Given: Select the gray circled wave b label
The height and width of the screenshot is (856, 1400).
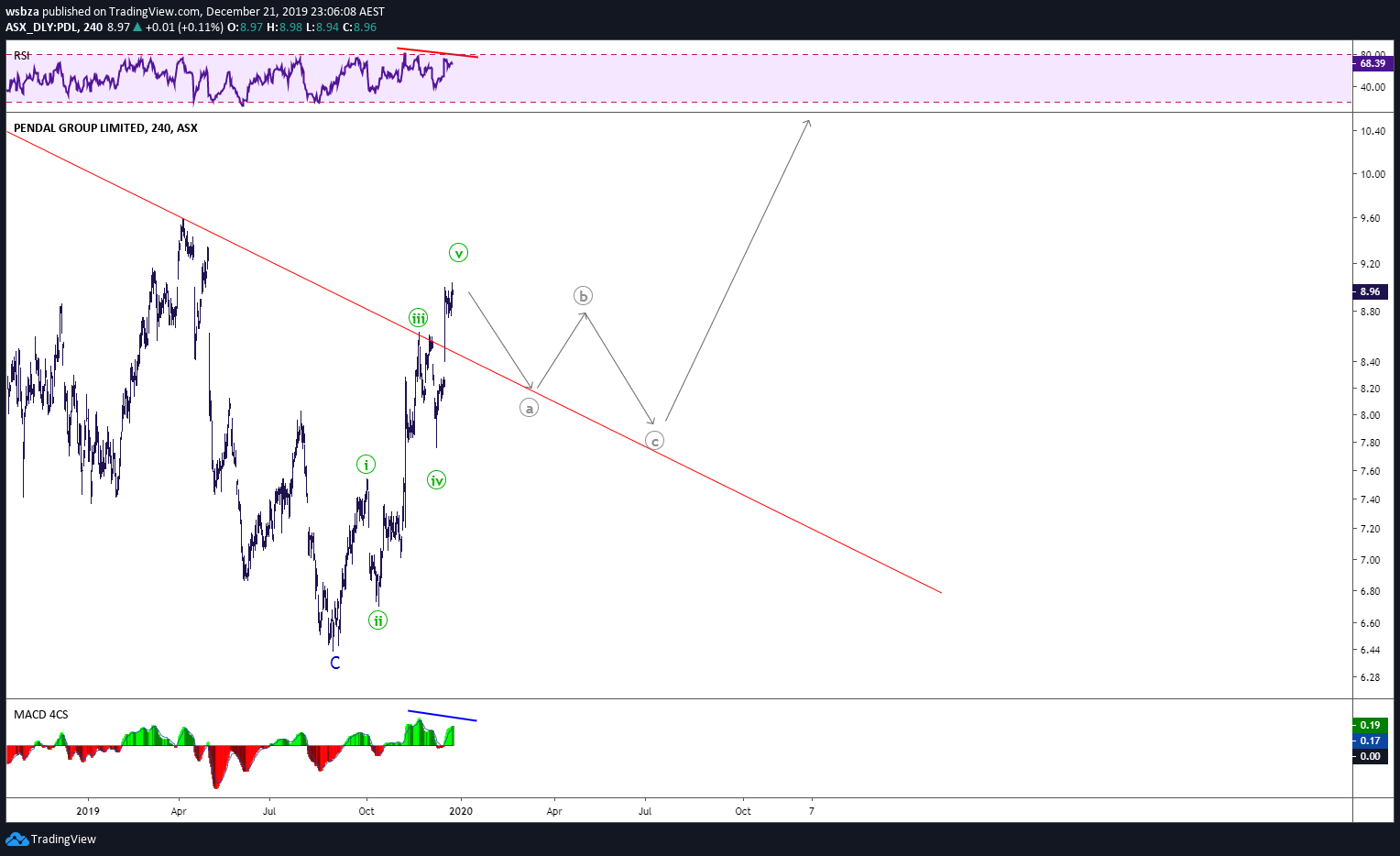Looking at the screenshot, I should coord(583,295).
